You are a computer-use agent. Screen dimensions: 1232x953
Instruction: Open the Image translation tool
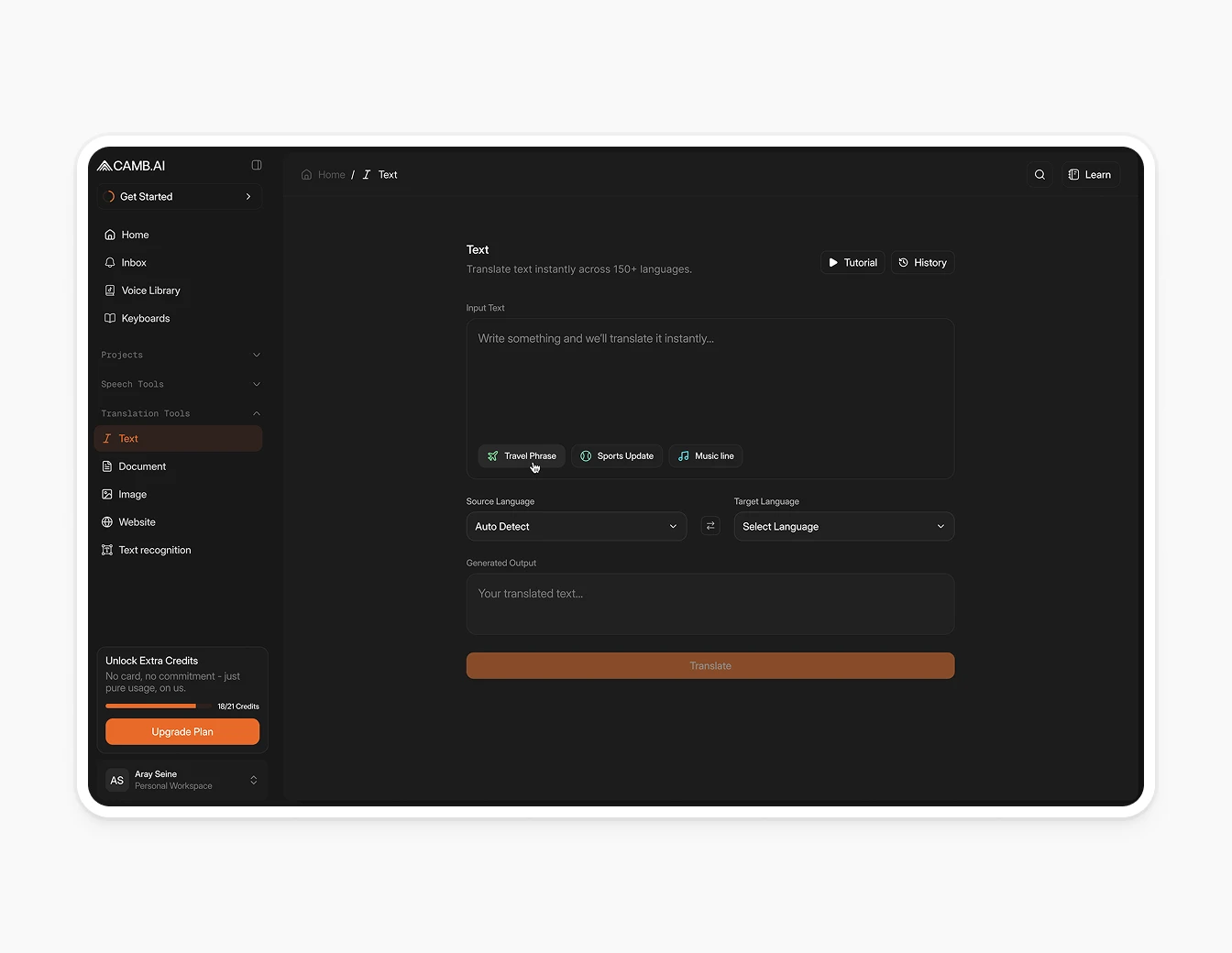point(132,494)
